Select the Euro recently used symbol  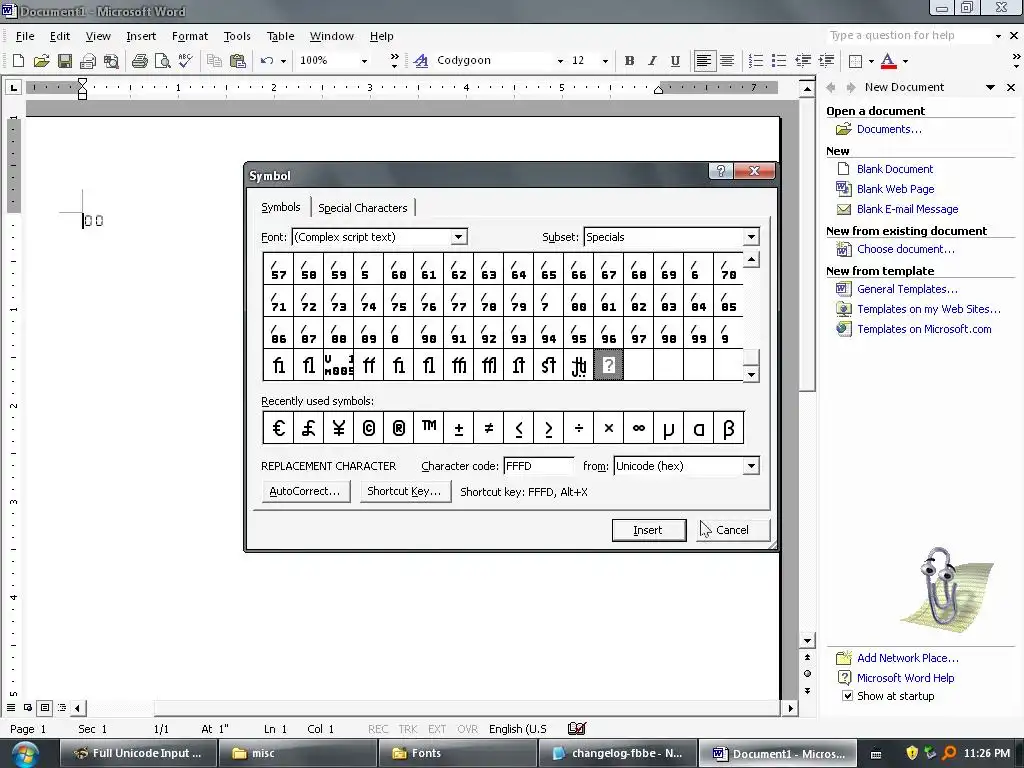point(278,428)
